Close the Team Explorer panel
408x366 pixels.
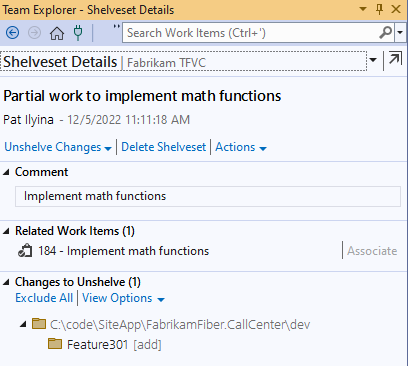tap(396, 9)
